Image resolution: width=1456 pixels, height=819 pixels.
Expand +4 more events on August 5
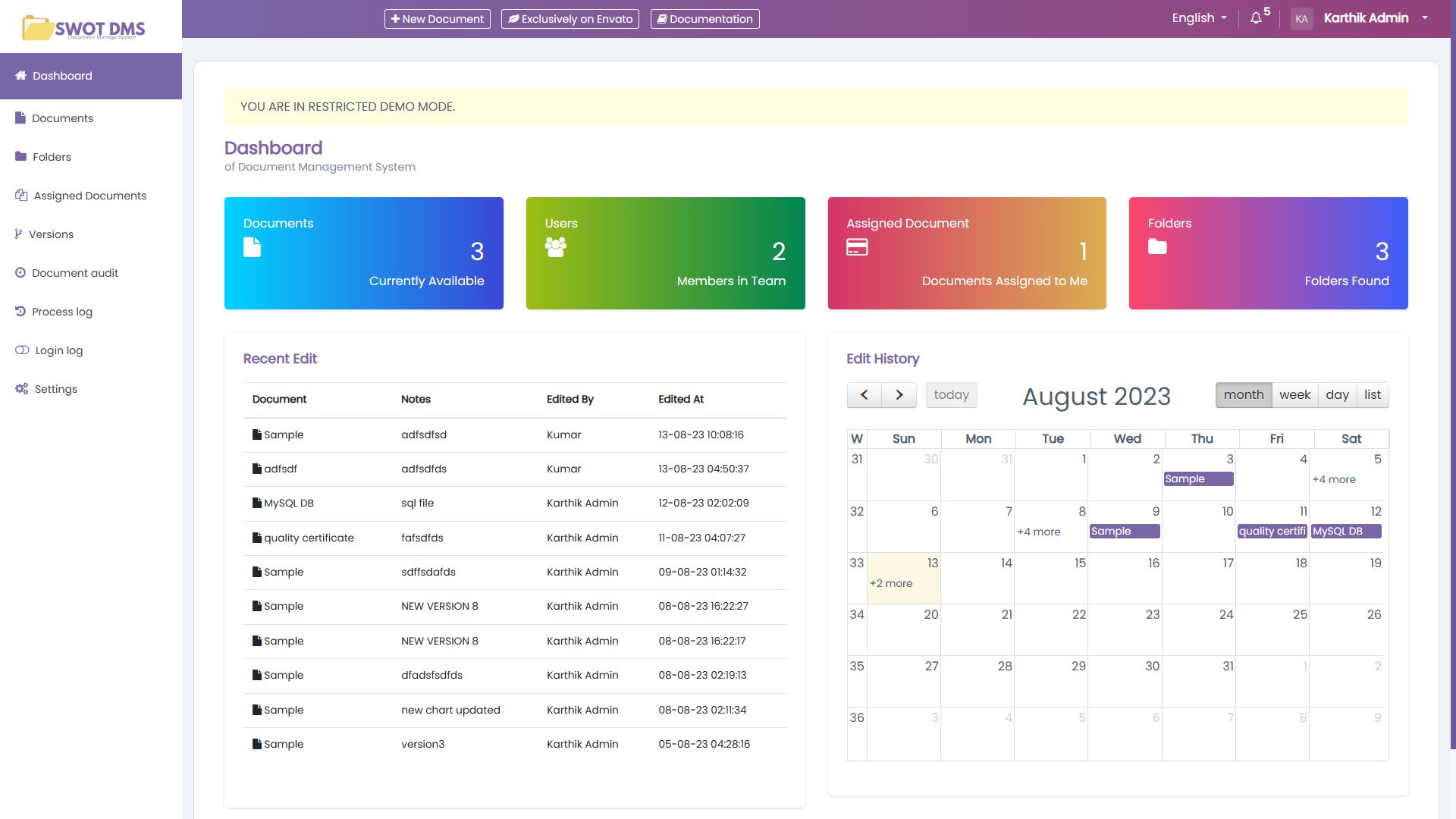[x=1334, y=479]
